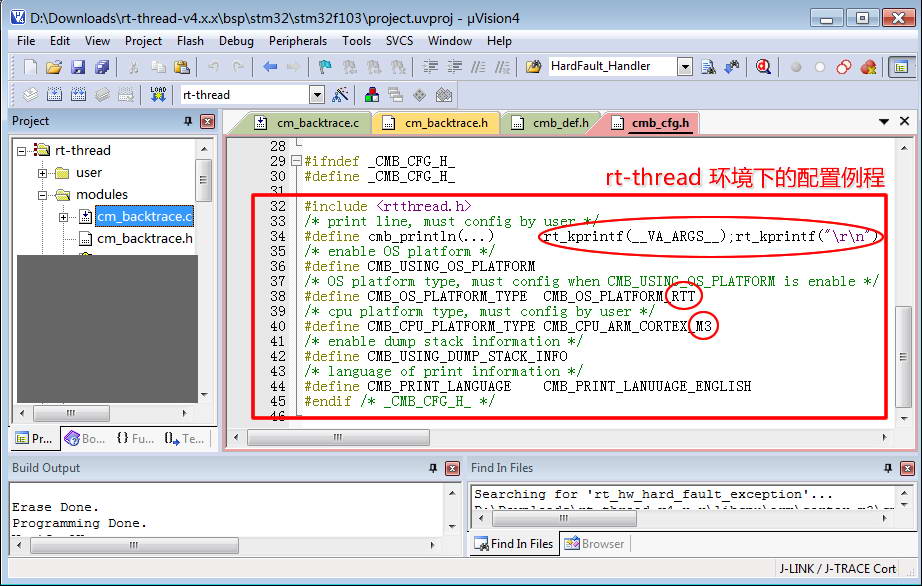Collapse the #ifndef code fold at line 29
Image resolution: width=922 pixels, height=586 pixels.
point(296,161)
